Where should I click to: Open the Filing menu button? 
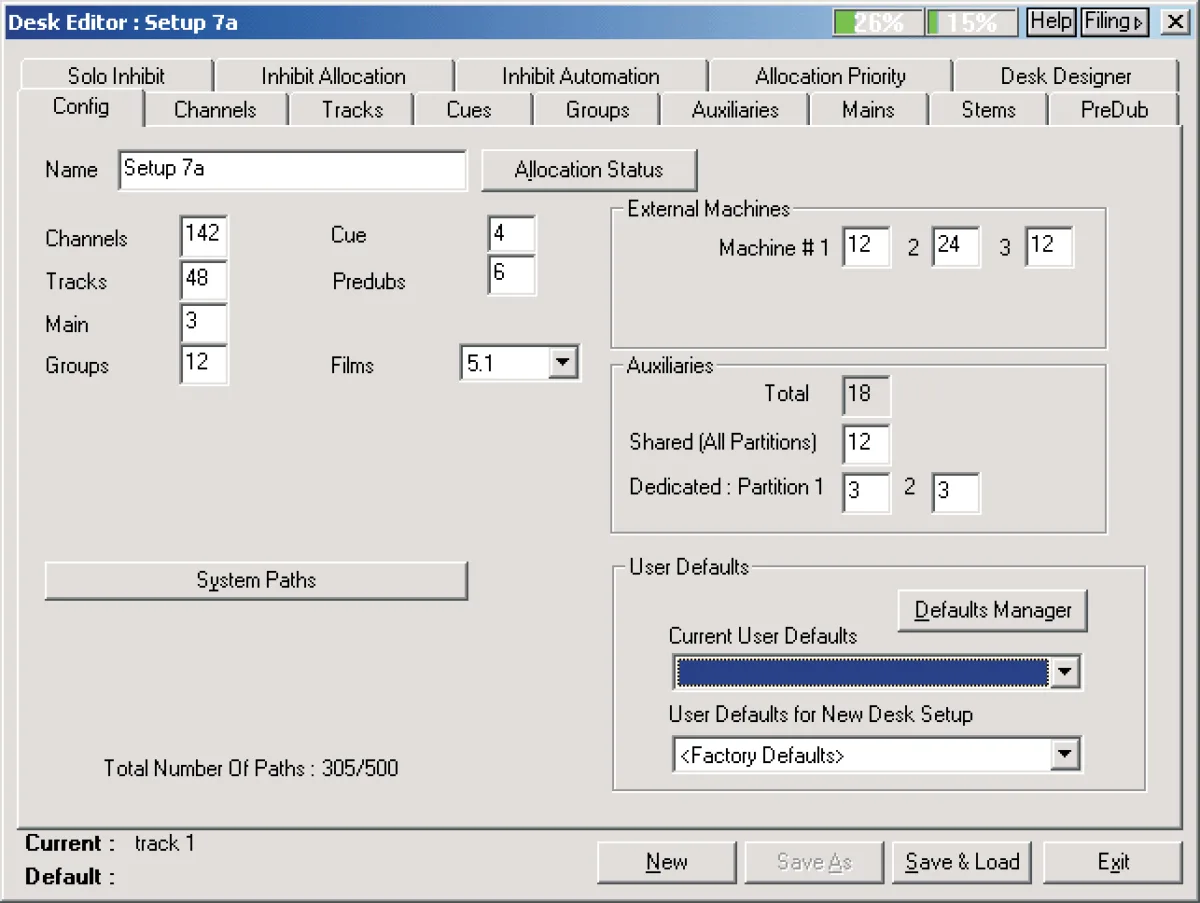(1113, 22)
